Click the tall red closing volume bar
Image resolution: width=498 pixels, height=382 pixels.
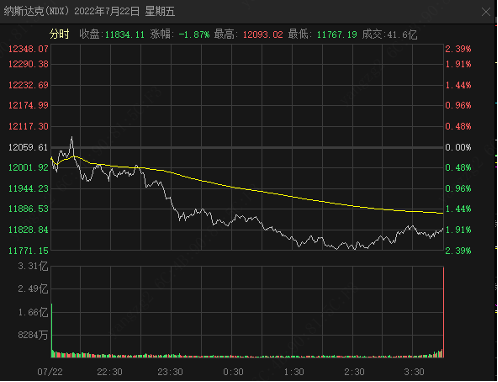[x=443, y=312]
